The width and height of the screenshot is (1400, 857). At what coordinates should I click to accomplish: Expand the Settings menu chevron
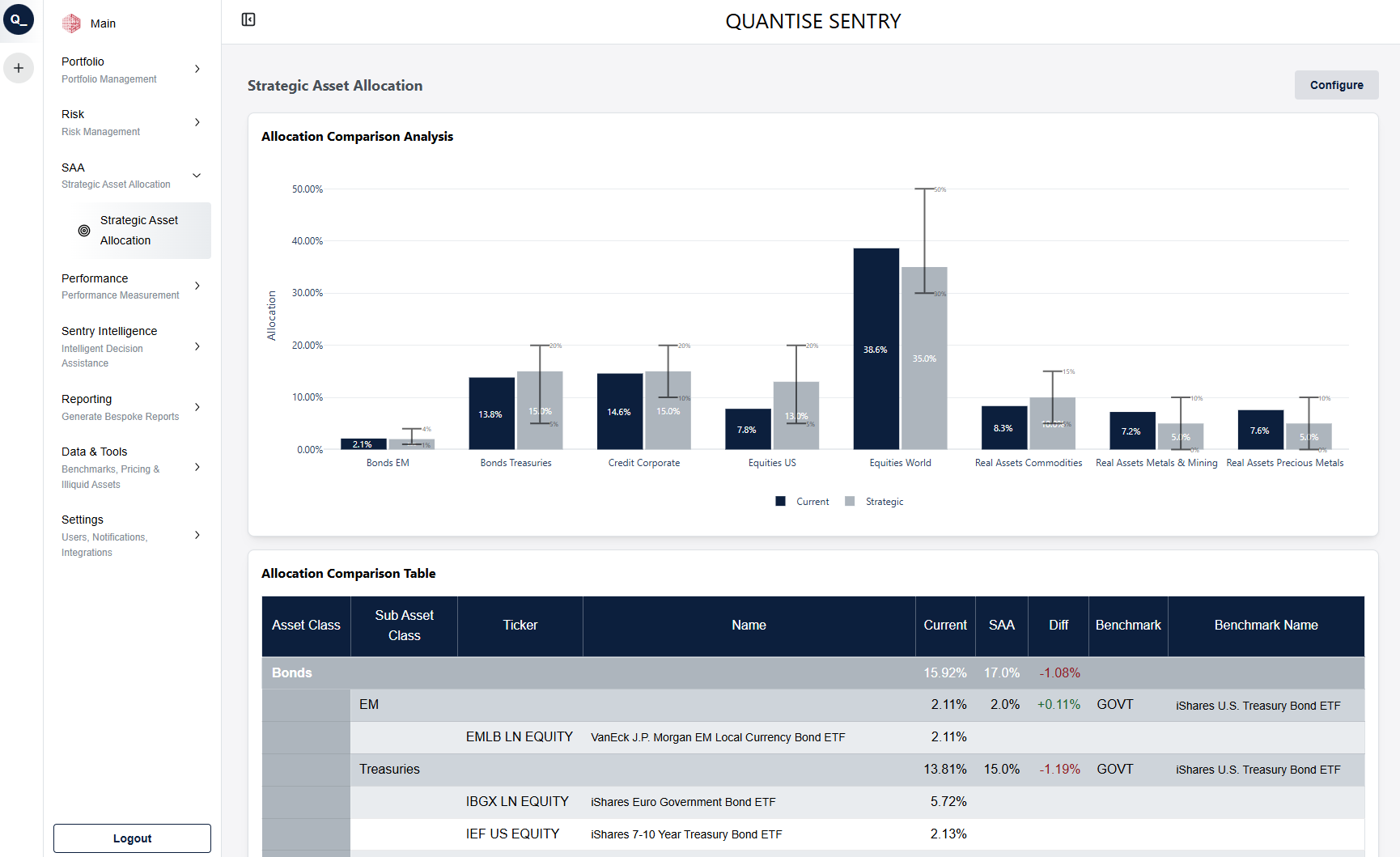(197, 535)
